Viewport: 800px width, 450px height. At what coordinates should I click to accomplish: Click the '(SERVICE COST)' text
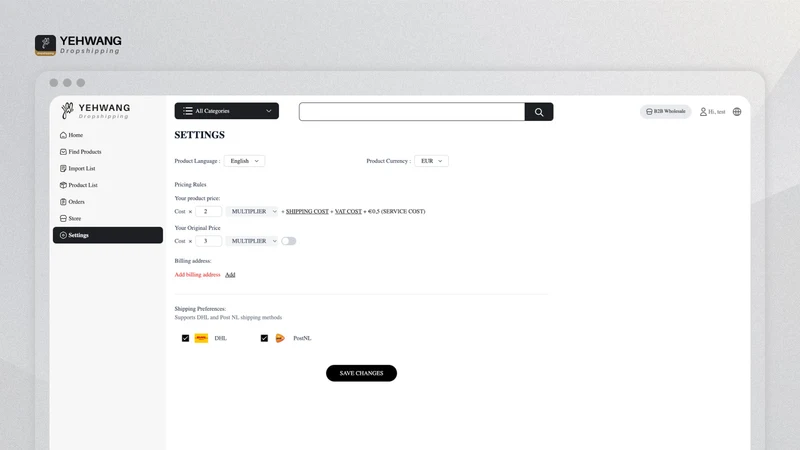point(403,211)
